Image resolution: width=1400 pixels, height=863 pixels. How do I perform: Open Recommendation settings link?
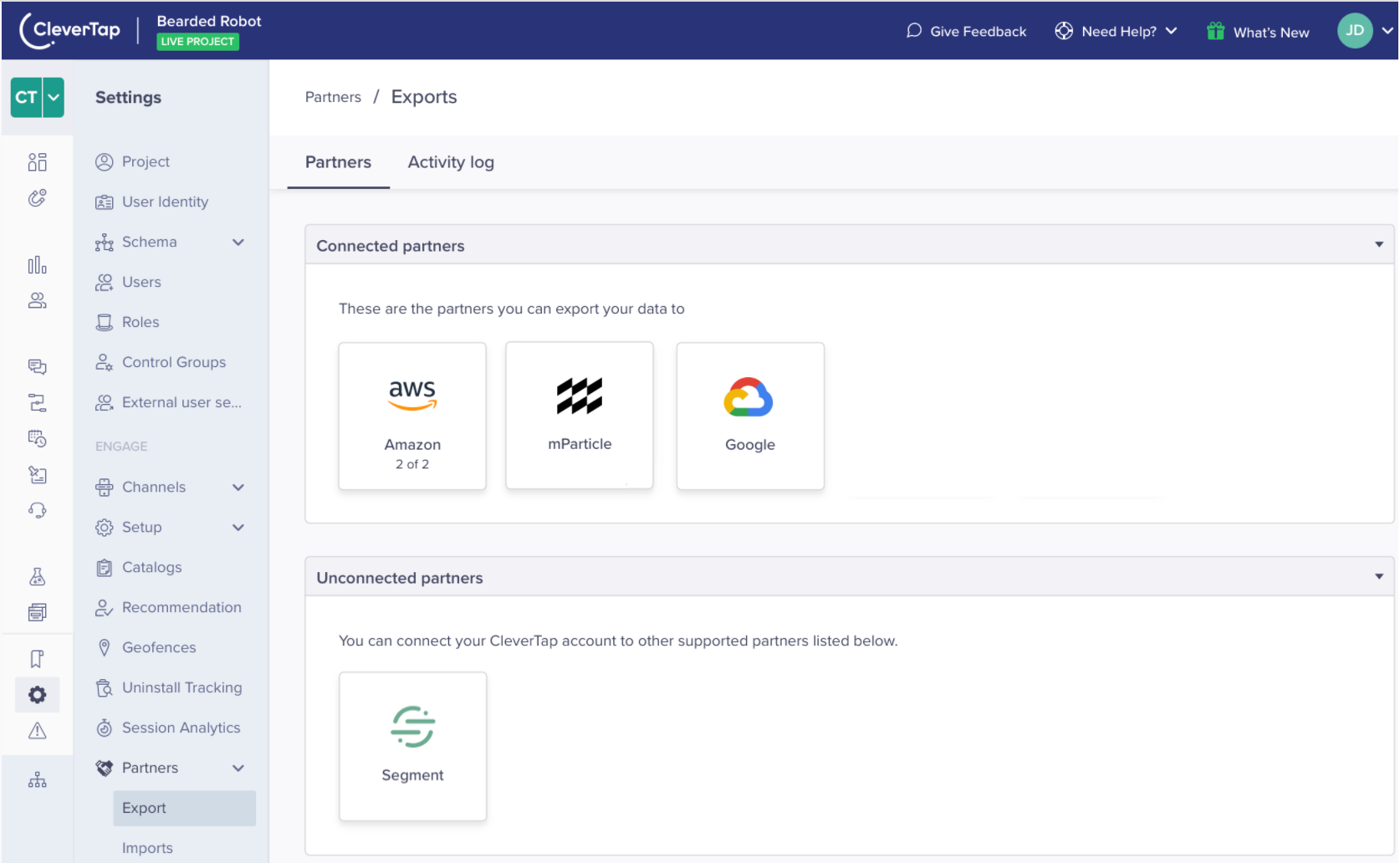point(181,608)
